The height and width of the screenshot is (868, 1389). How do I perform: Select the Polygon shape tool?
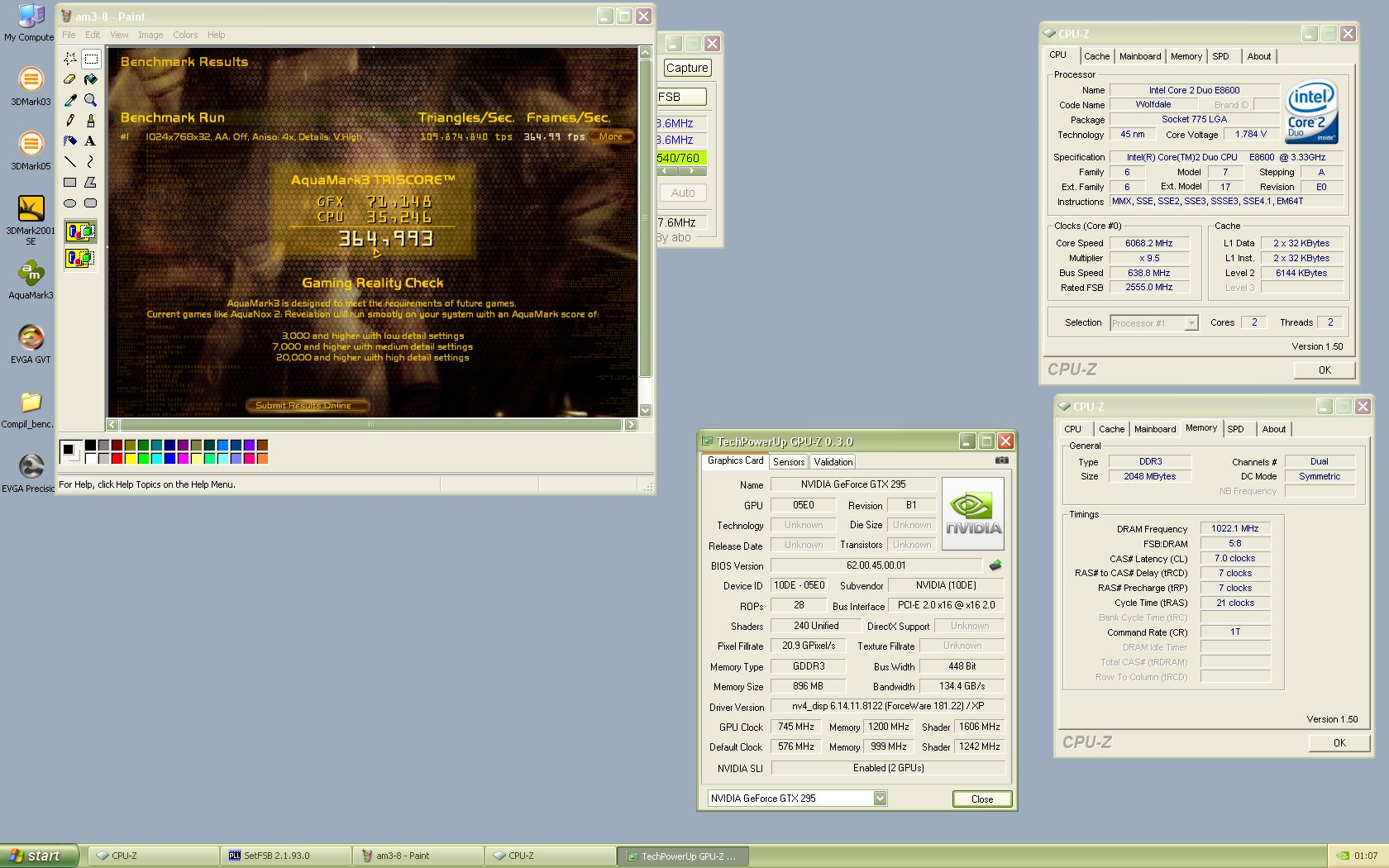point(91,183)
